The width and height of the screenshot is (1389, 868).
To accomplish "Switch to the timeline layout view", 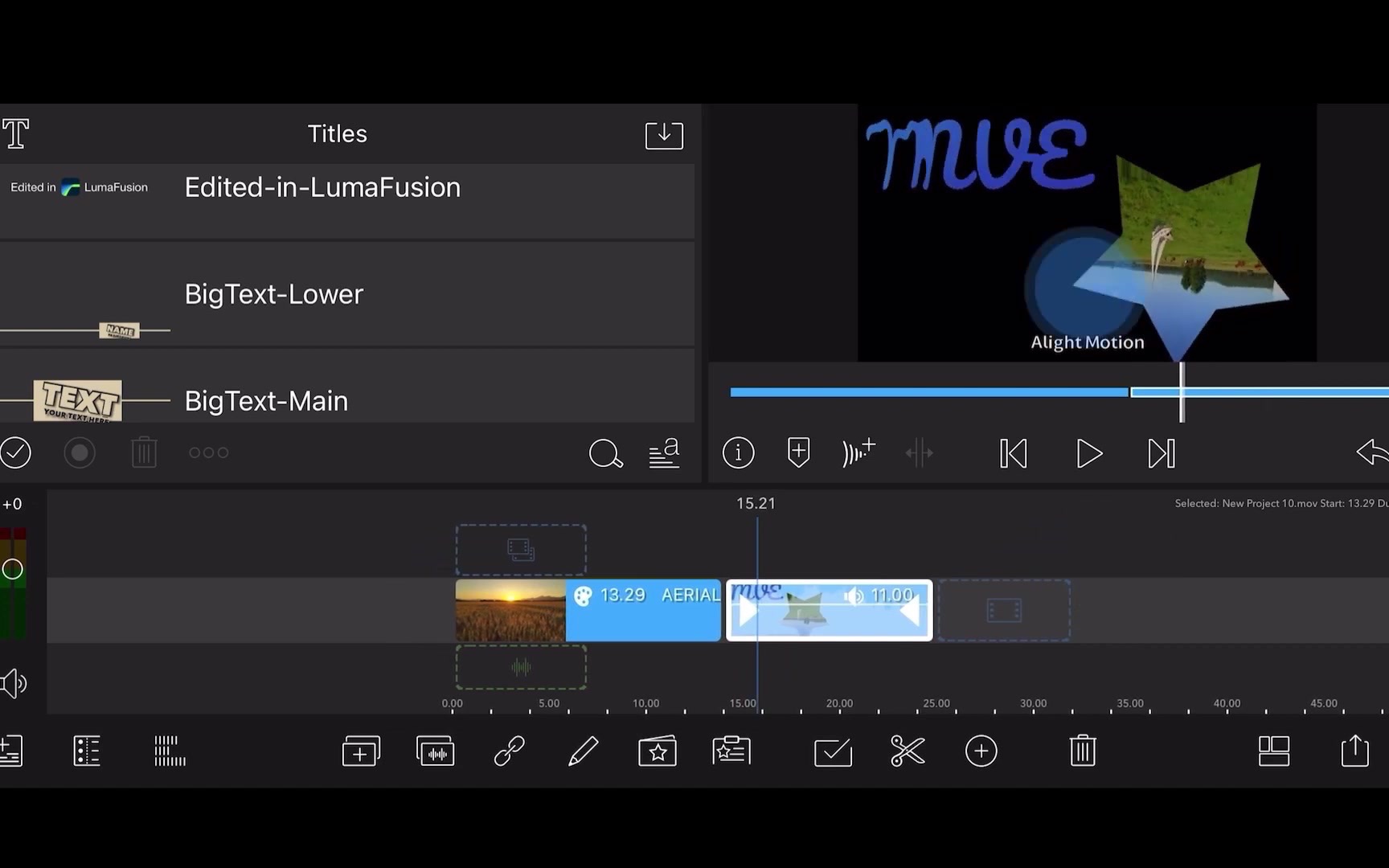I will [x=1273, y=751].
